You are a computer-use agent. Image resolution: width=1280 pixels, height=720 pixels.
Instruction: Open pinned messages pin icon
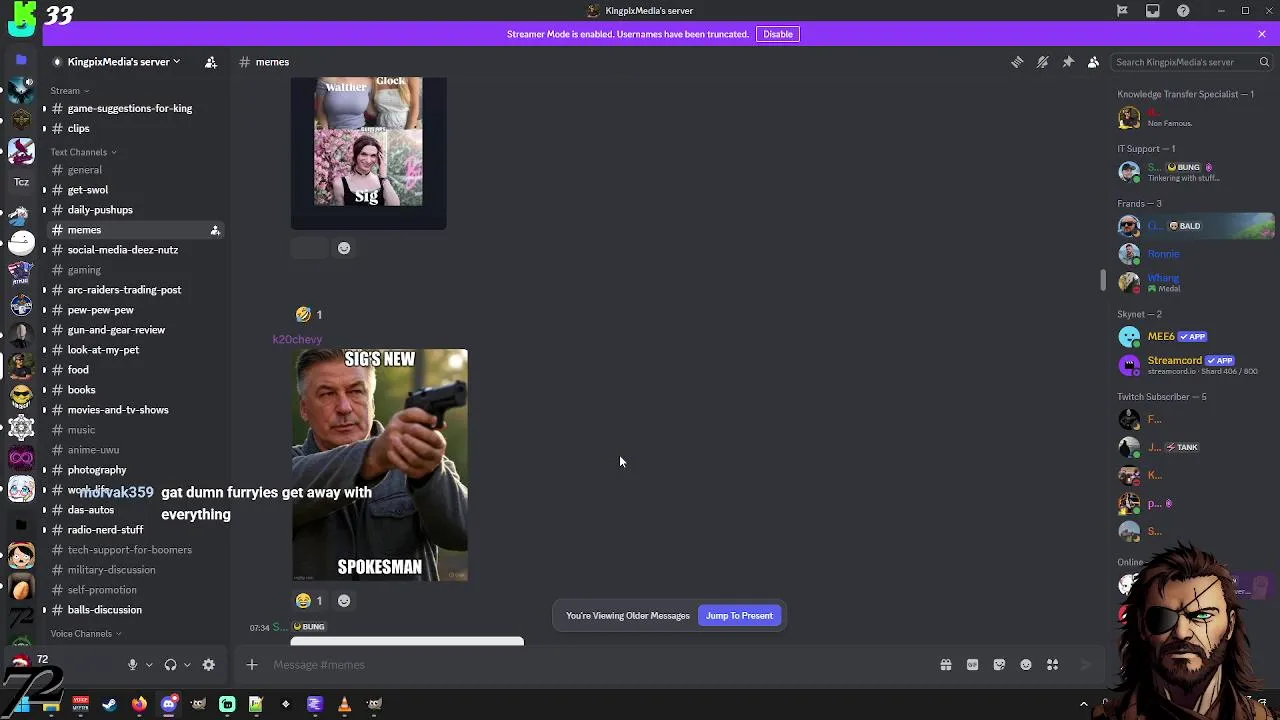1068,62
